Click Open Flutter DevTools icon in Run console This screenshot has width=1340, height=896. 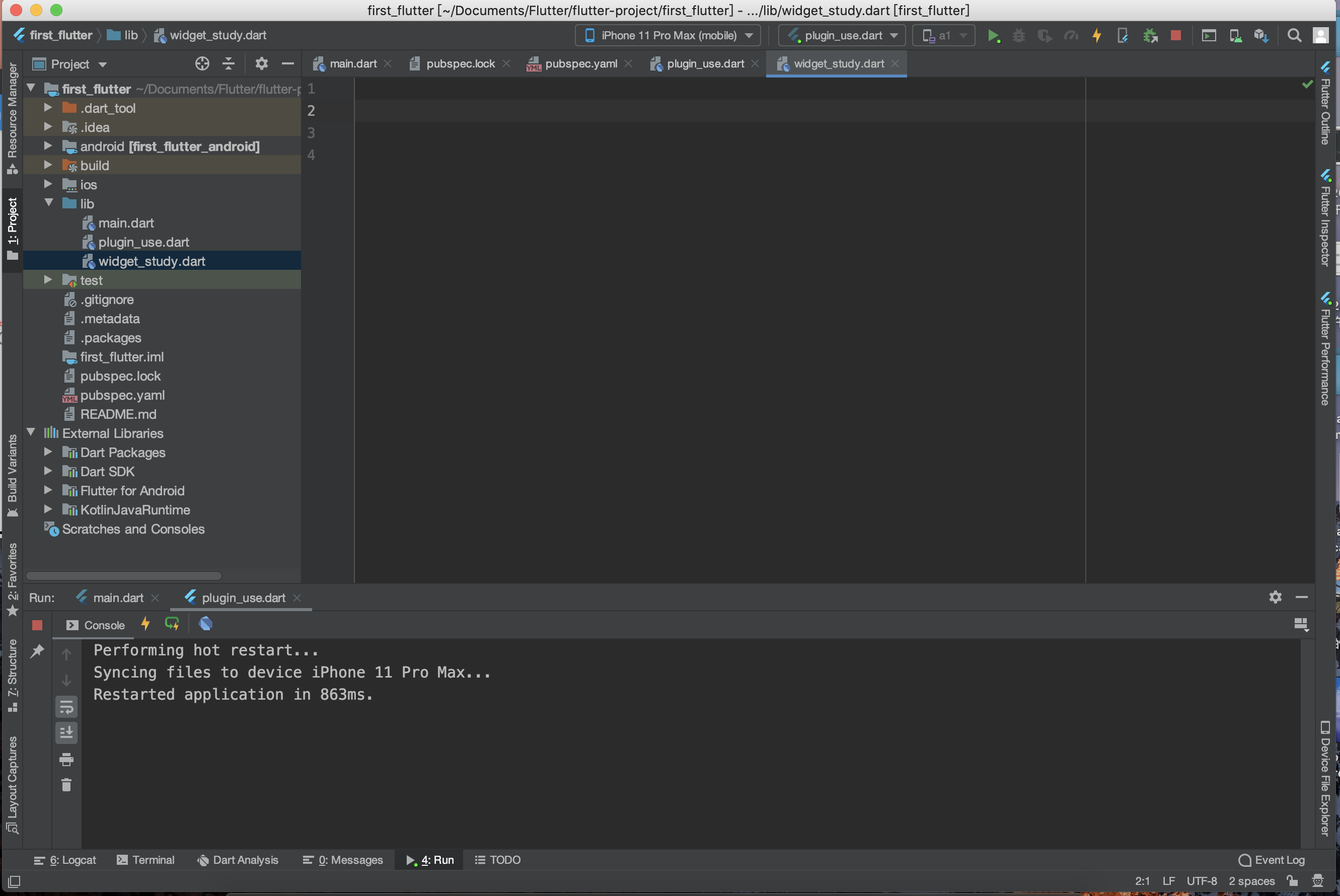click(x=206, y=624)
